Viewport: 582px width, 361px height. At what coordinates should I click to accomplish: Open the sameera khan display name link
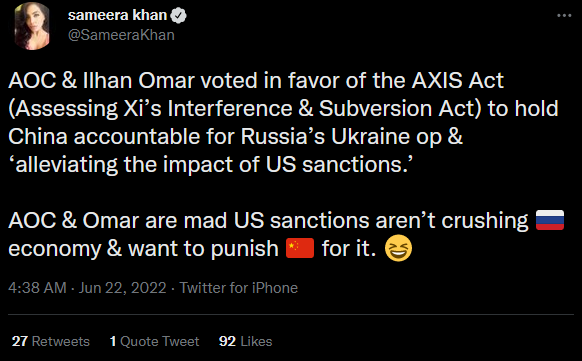click(118, 15)
